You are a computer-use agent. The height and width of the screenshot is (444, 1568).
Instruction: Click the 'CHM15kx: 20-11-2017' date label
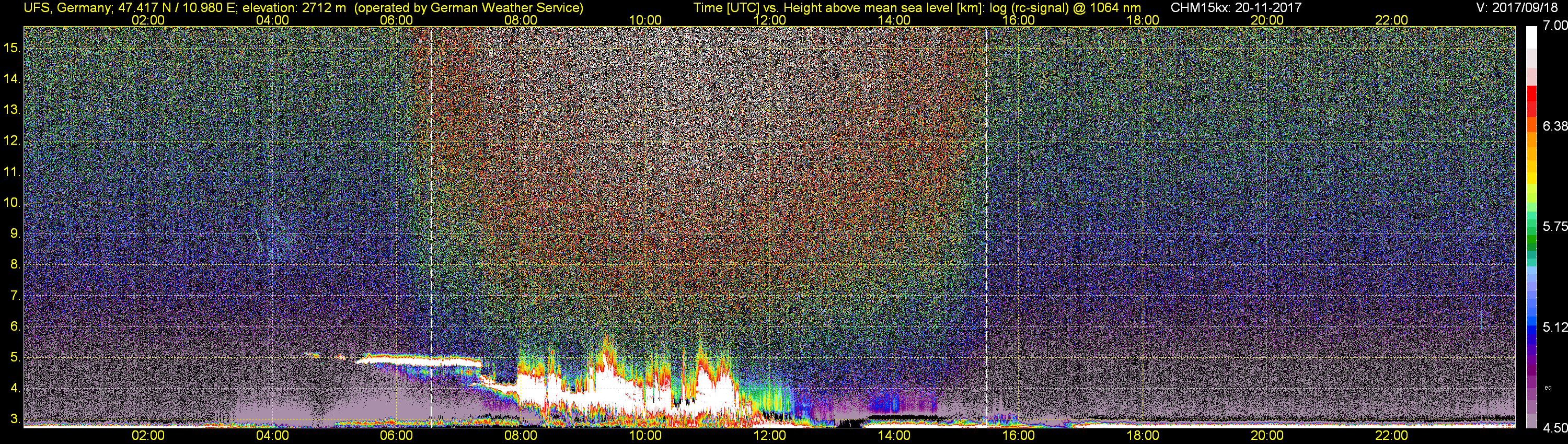1236,8
